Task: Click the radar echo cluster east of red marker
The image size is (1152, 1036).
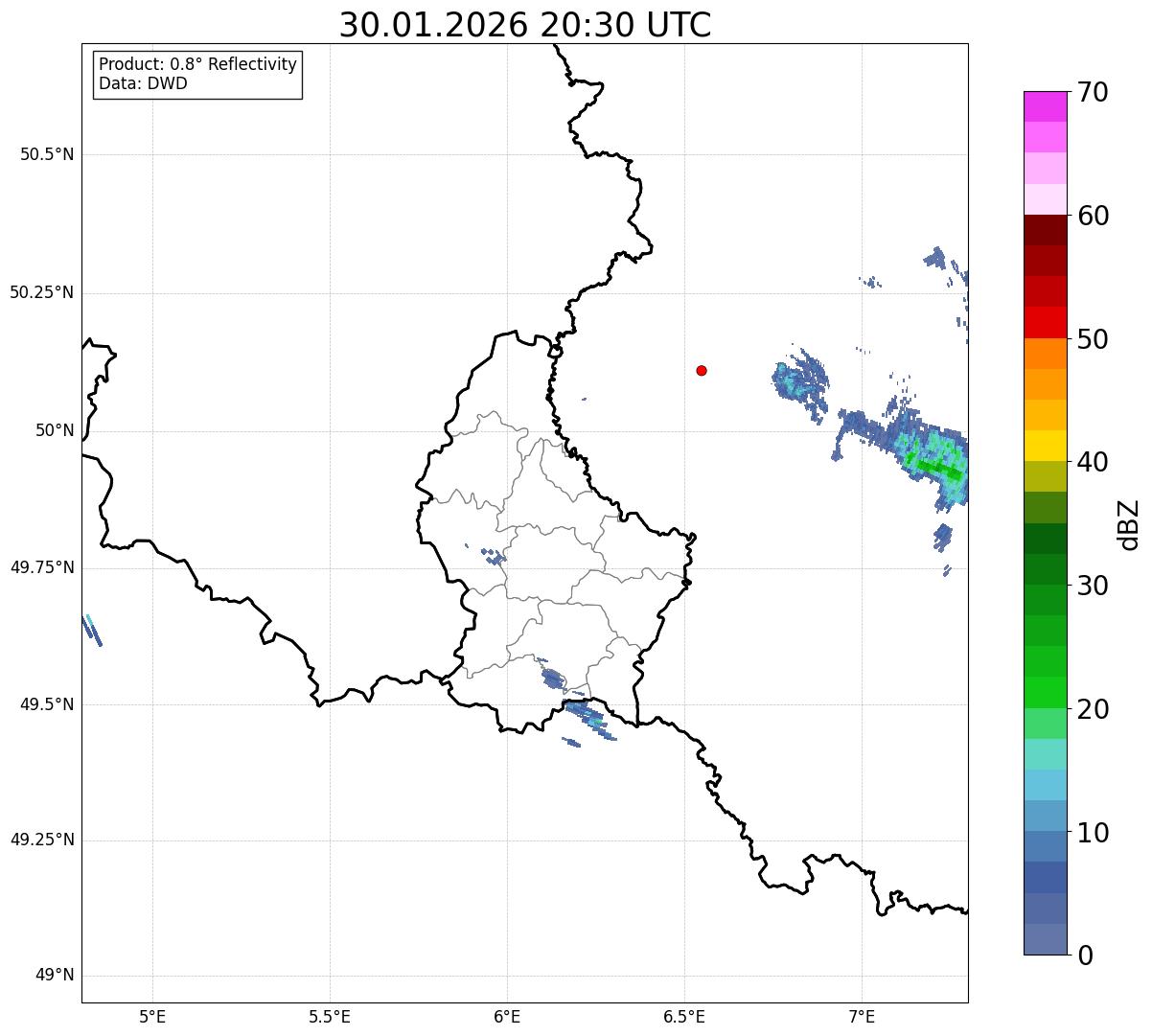Action: tap(800, 381)
